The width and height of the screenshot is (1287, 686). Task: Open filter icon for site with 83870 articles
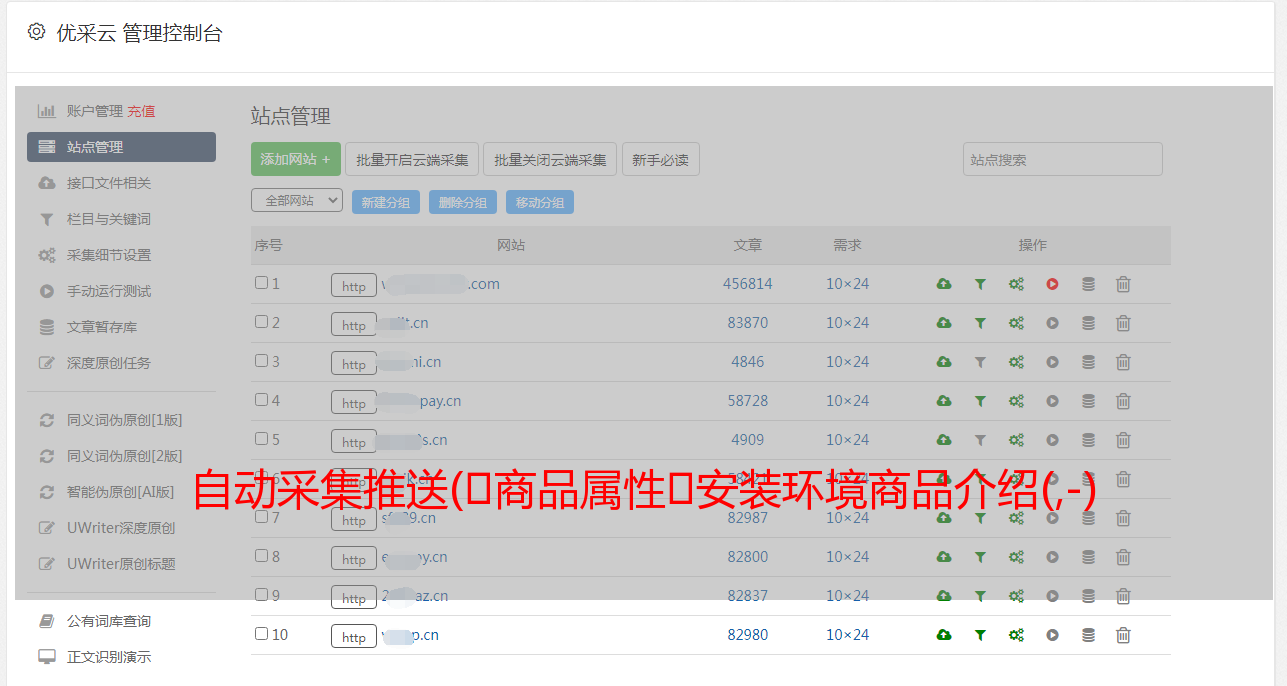980,323
